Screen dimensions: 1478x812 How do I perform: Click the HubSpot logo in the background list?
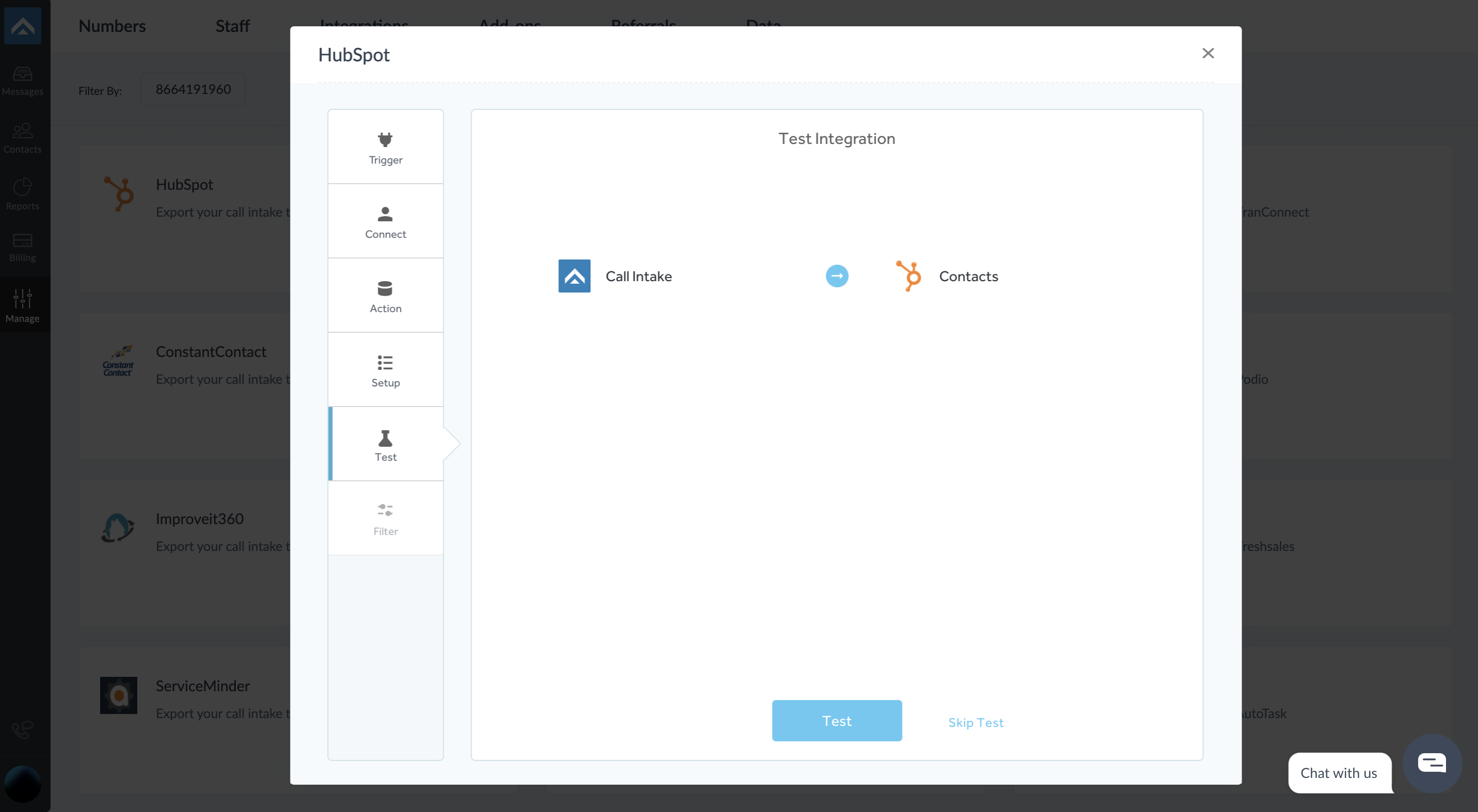[118, 194]
